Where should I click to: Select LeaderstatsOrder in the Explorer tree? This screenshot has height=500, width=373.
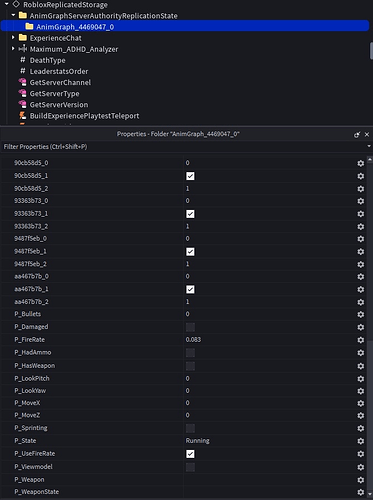point(59,71)
